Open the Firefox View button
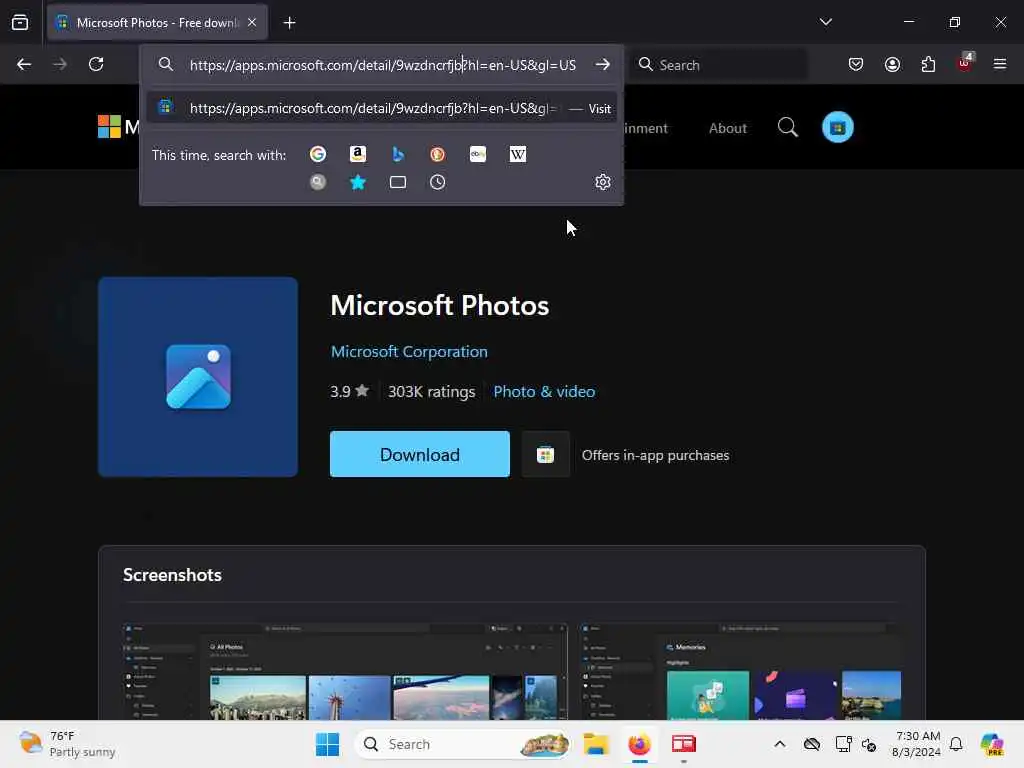Viewport: 1024px width, 768px height. (20, 23)
